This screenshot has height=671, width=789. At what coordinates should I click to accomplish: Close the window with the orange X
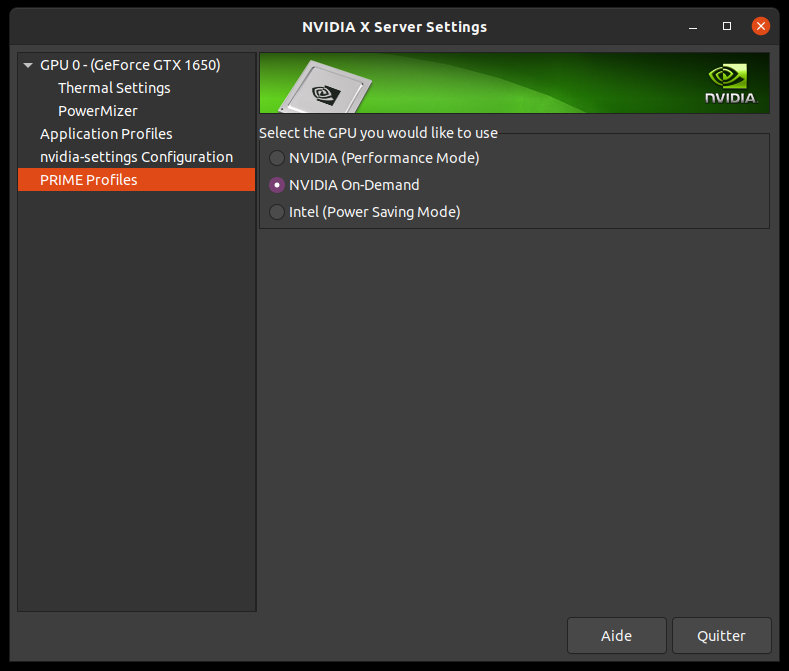coord(762,26)
